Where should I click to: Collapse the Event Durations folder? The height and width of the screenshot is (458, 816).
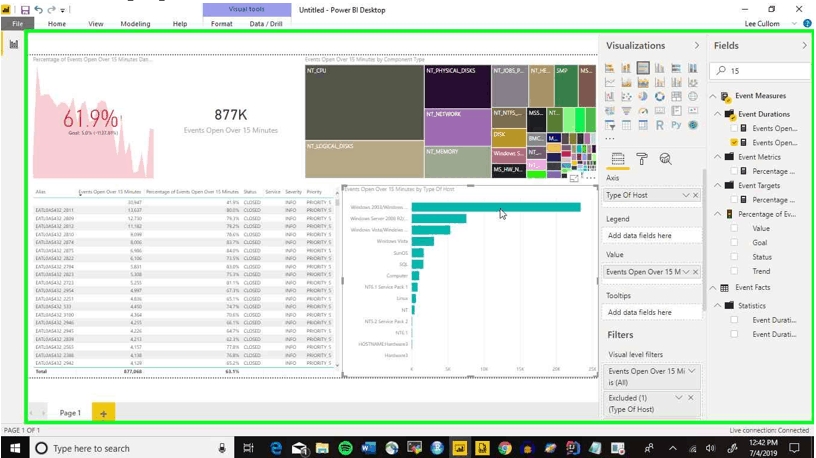tap(718, 114)
